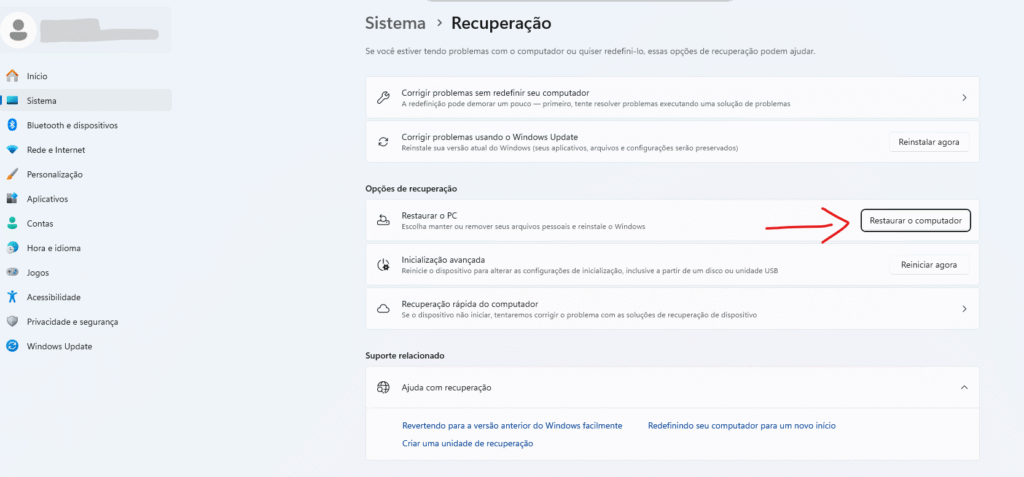The image size is (1024, 477).
Task: Click the Bluetooth icon in sidebar
Action: click(12, 125)
